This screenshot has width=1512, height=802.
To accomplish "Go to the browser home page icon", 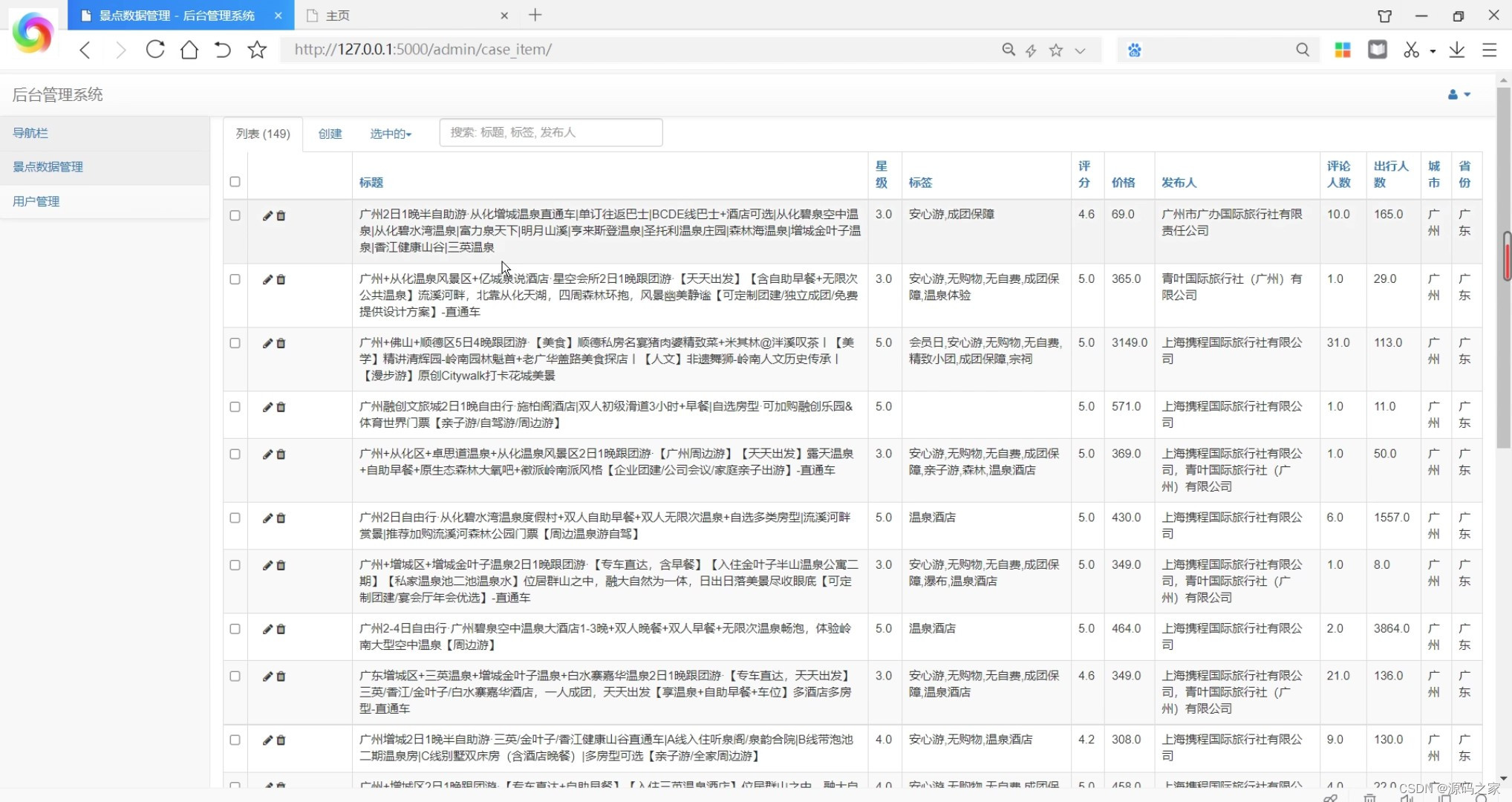I will click(x=189, y=50).
